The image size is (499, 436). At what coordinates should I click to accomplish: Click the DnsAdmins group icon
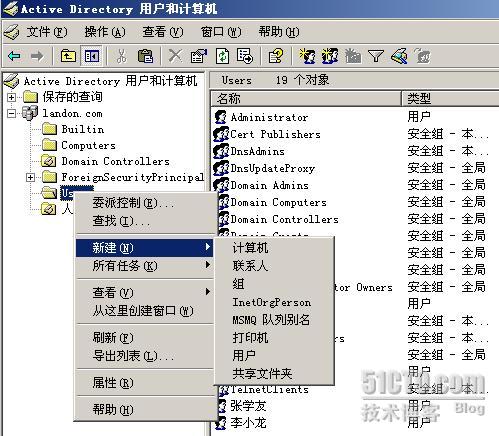[221, 151]
